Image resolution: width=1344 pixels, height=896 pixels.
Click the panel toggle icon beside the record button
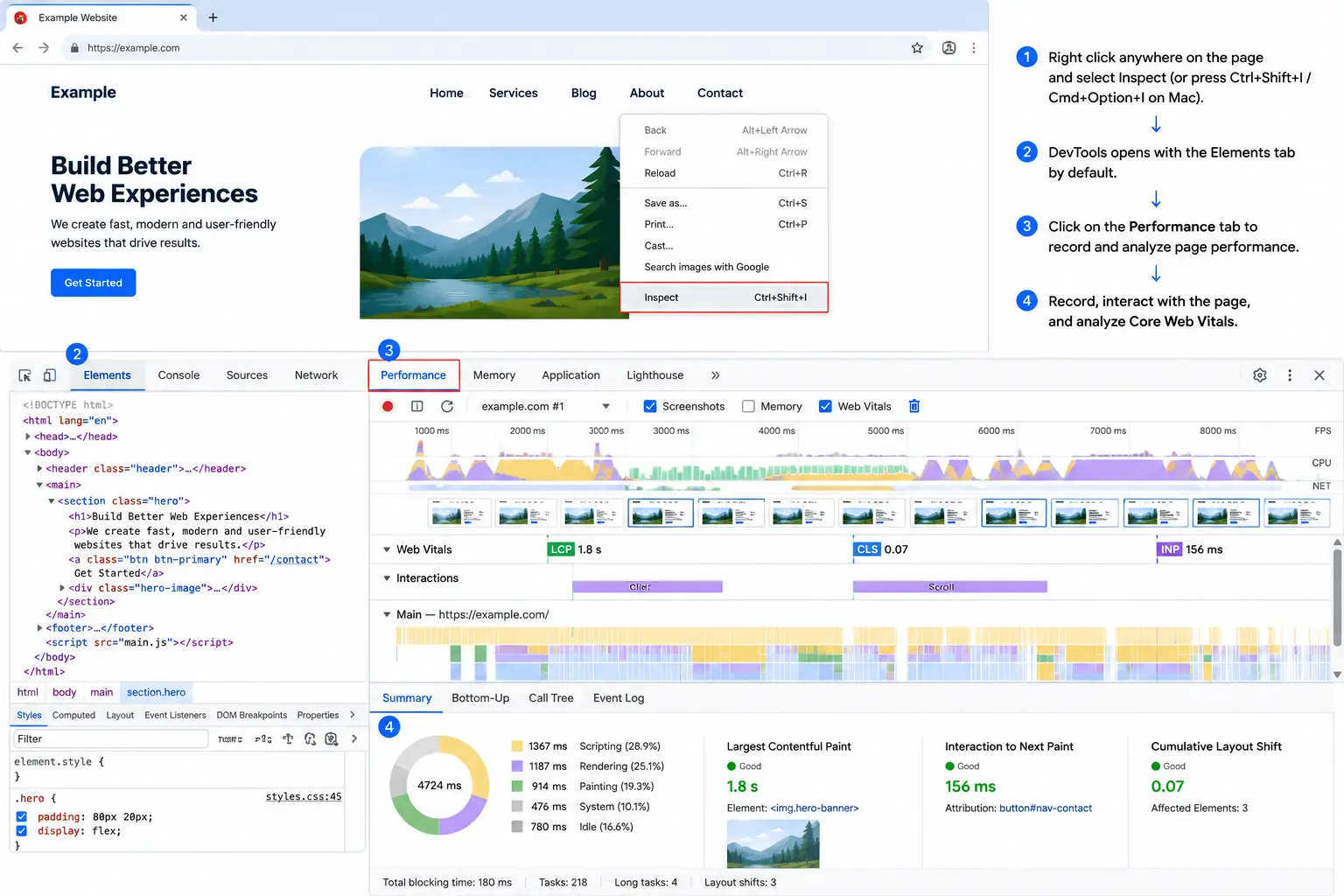tap(417, 406)
